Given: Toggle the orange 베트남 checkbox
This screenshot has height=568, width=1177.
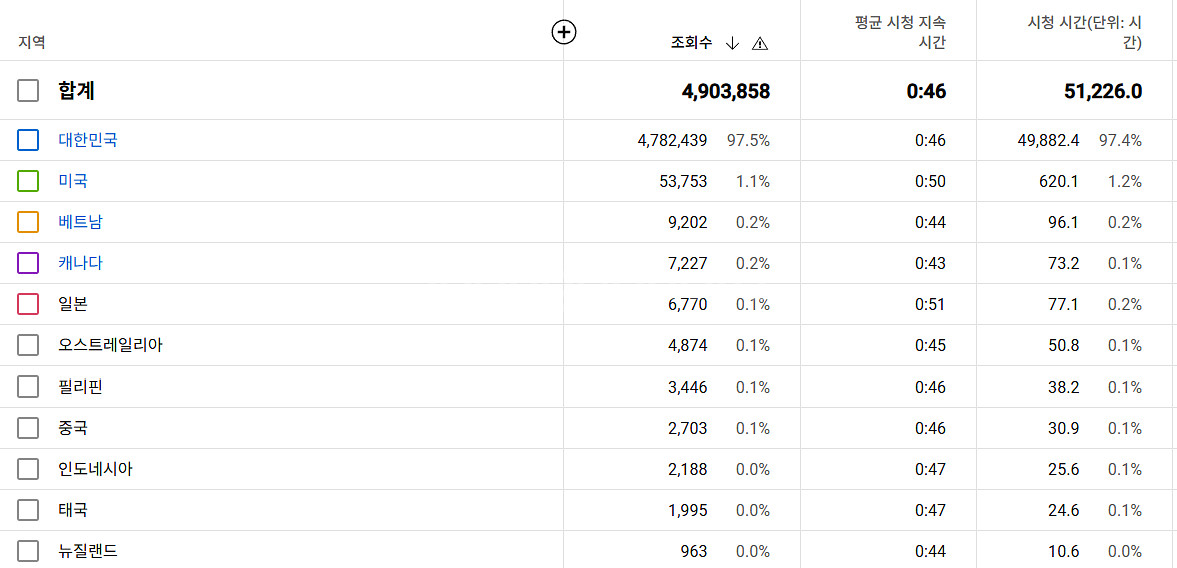Looking at the screenshot, I should pyautogui.click(x=28, y=222).
